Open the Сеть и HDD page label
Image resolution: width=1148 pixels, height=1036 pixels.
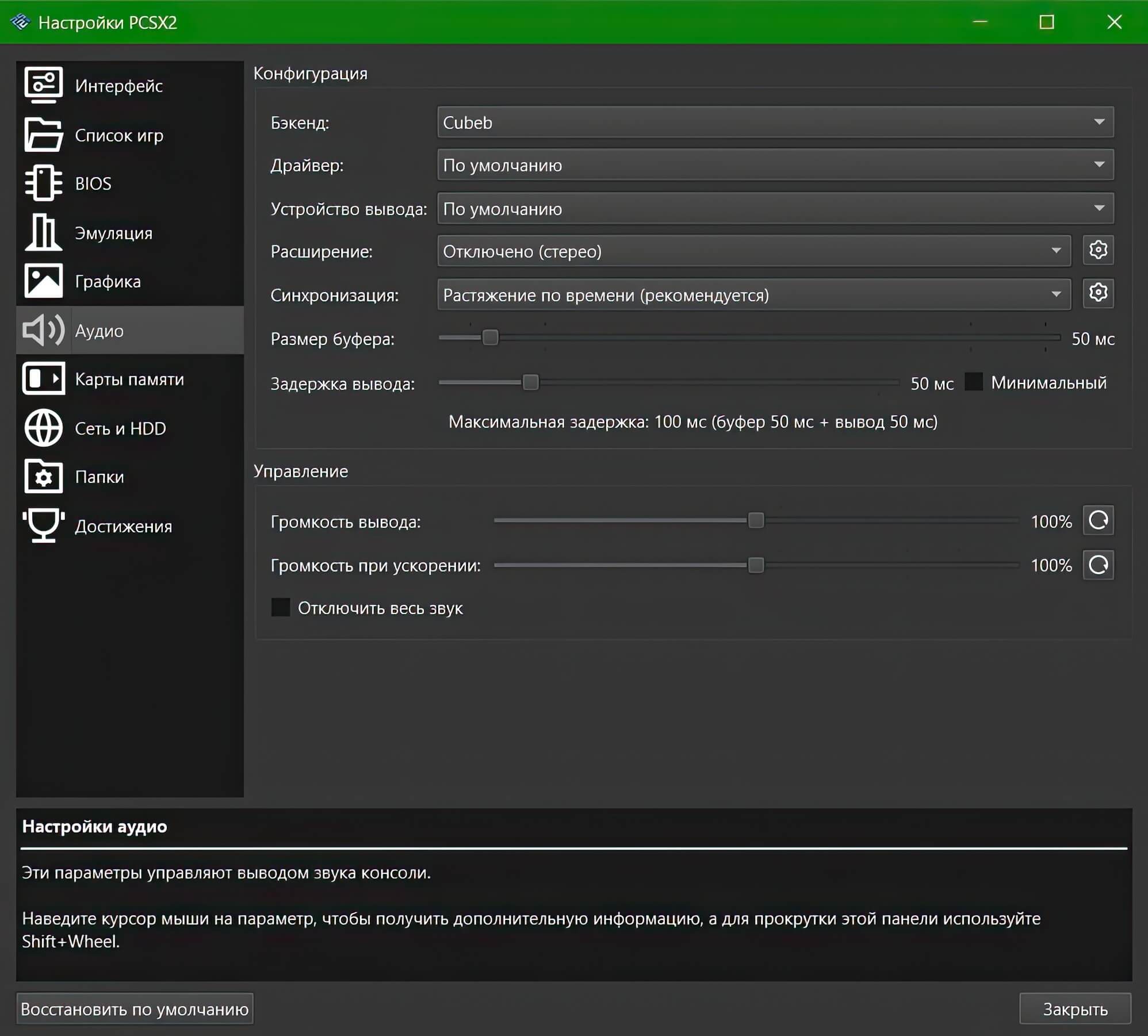(x=120, y=428)
